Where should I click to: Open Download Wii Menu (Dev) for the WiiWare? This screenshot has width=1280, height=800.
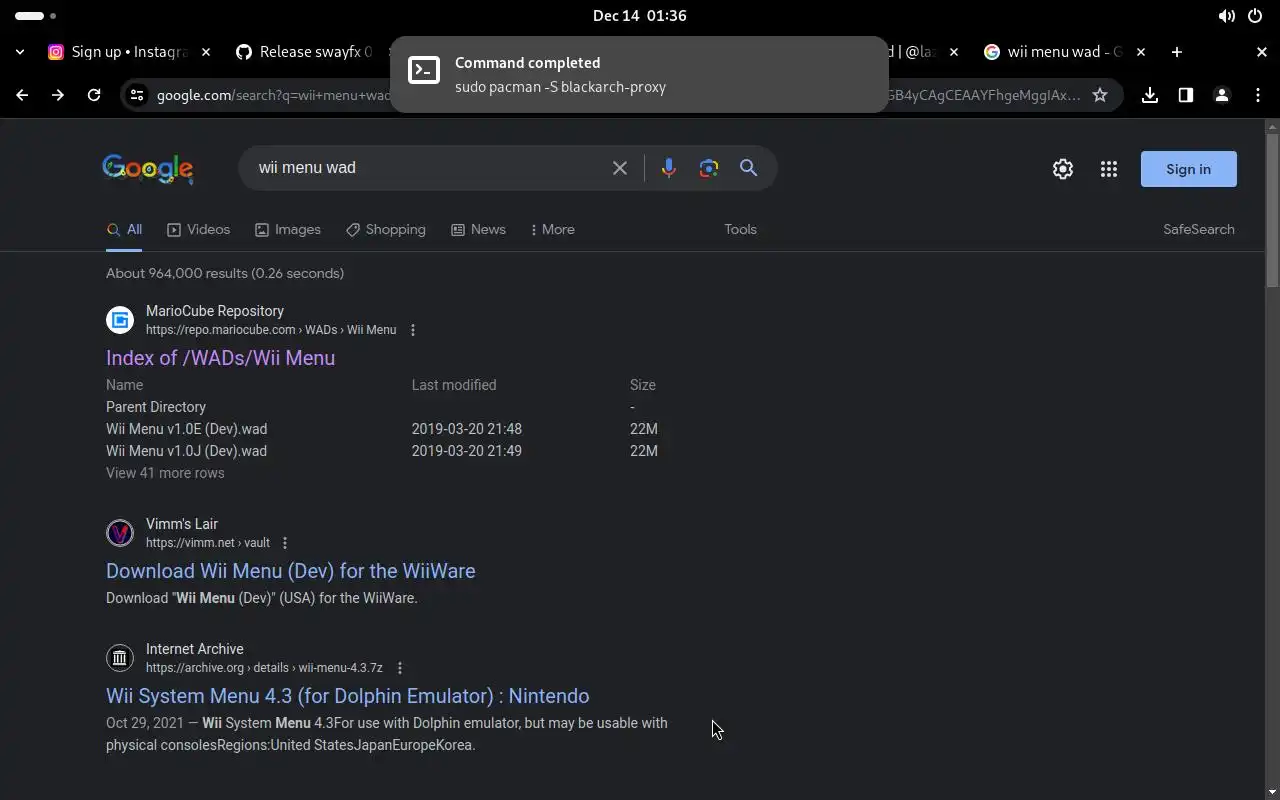(x=290, y=571)
